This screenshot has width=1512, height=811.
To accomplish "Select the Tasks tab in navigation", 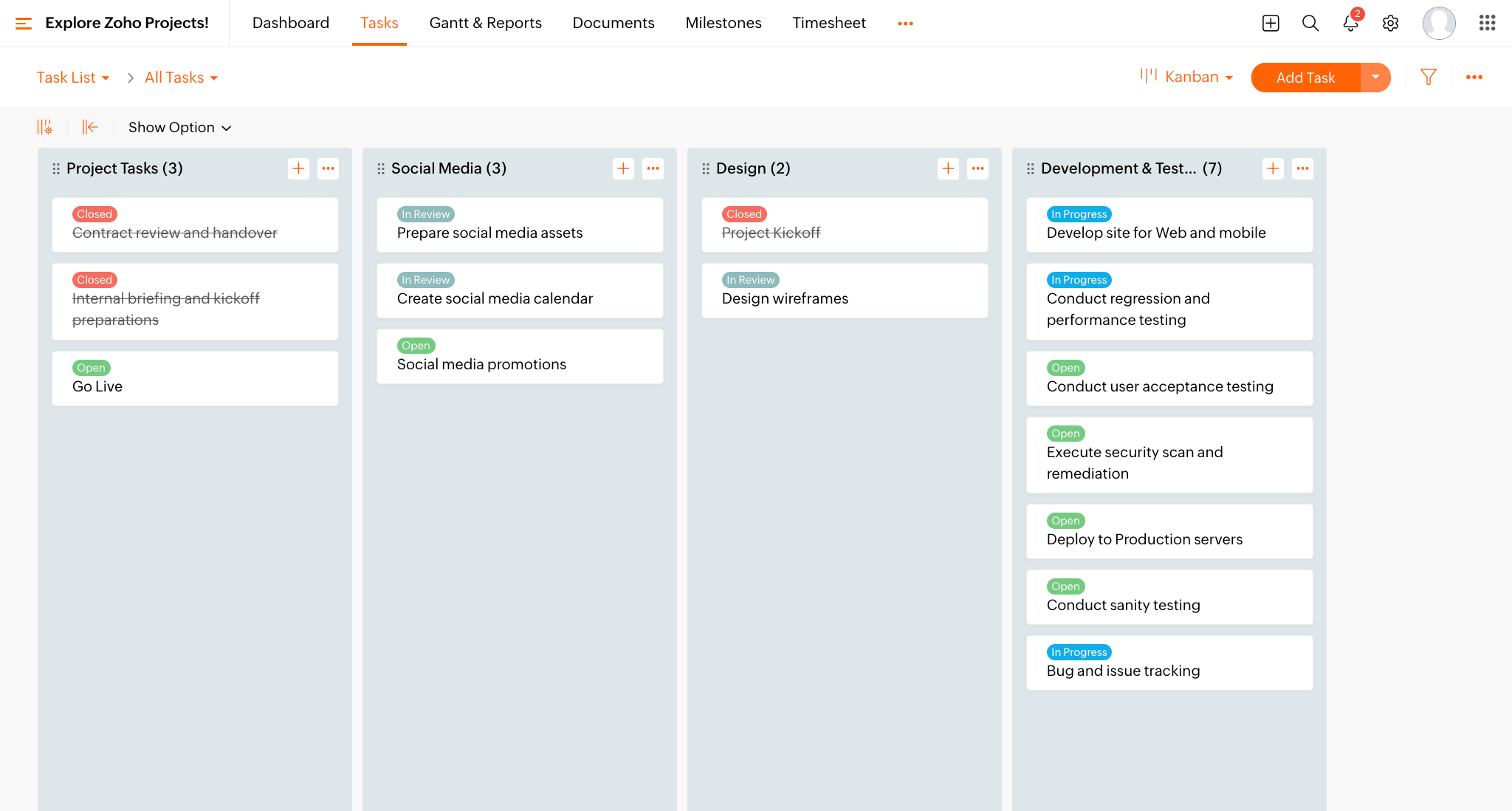I will [x=379, y=24].
